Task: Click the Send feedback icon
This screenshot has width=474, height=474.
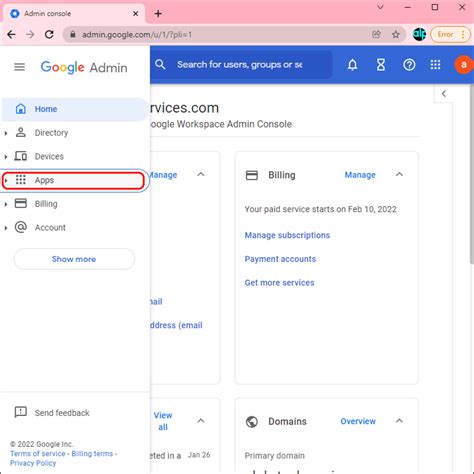Action: tap(21, 412)
